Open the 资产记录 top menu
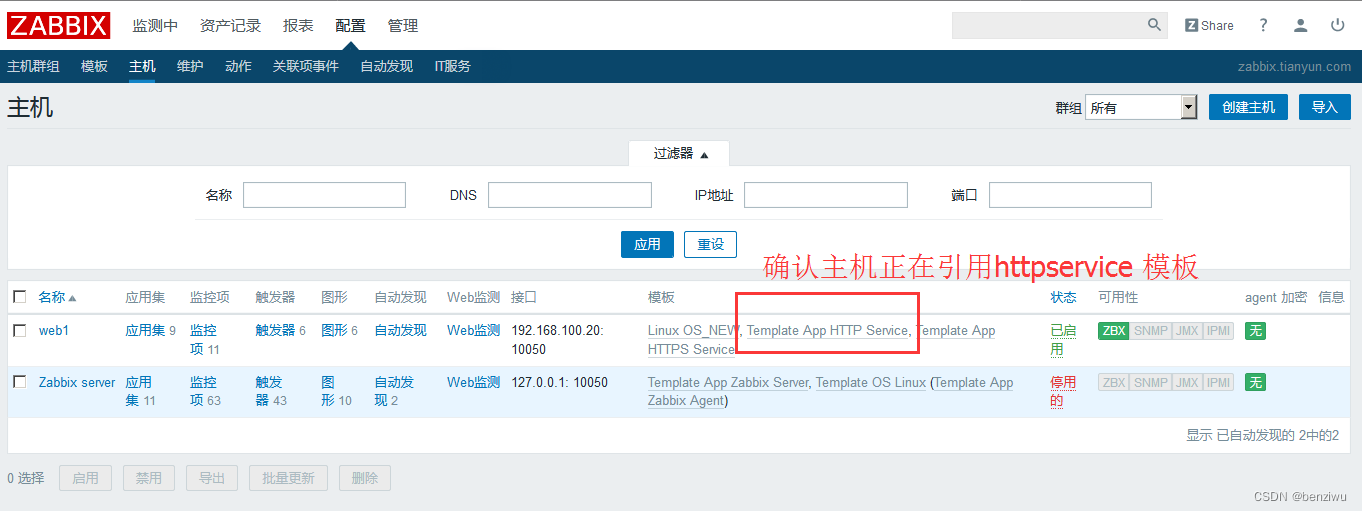This screenshot has height=511, width=1362. (230, 25)
